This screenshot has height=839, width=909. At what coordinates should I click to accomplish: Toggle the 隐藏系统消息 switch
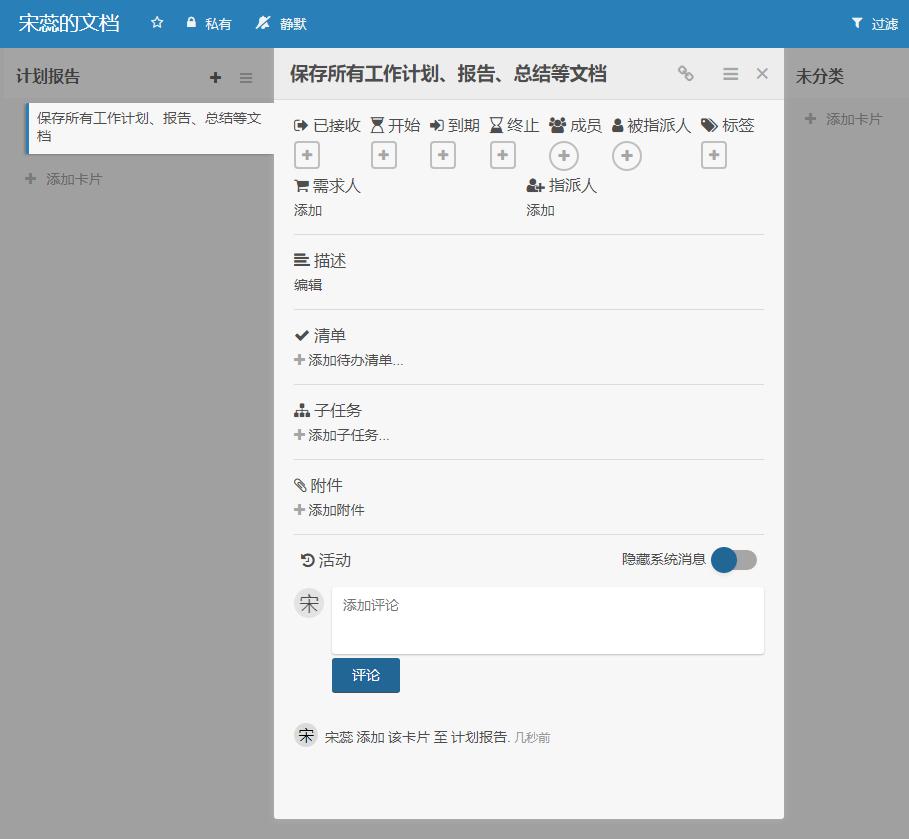734,560
